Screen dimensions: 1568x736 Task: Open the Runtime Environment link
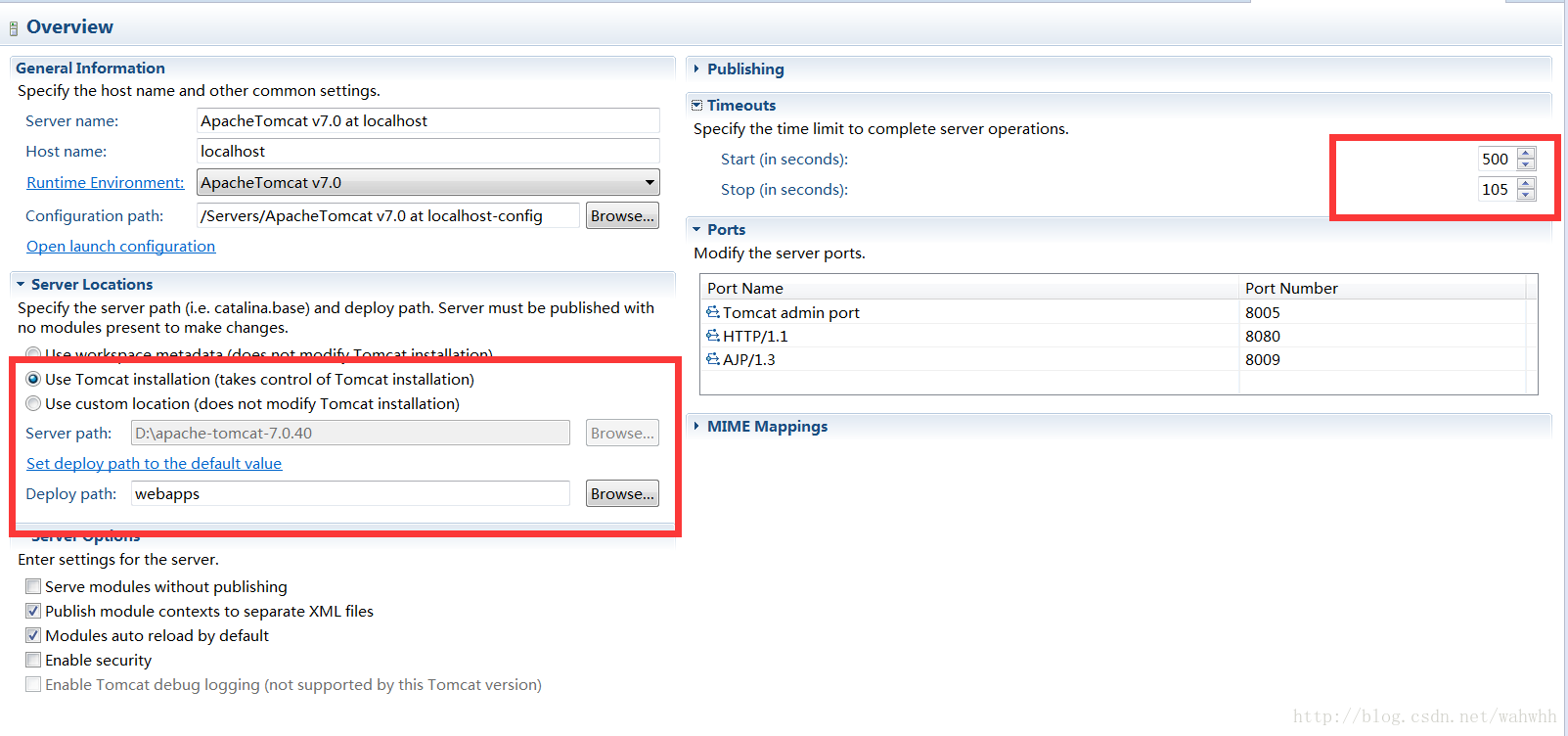(x=105, y=182)
